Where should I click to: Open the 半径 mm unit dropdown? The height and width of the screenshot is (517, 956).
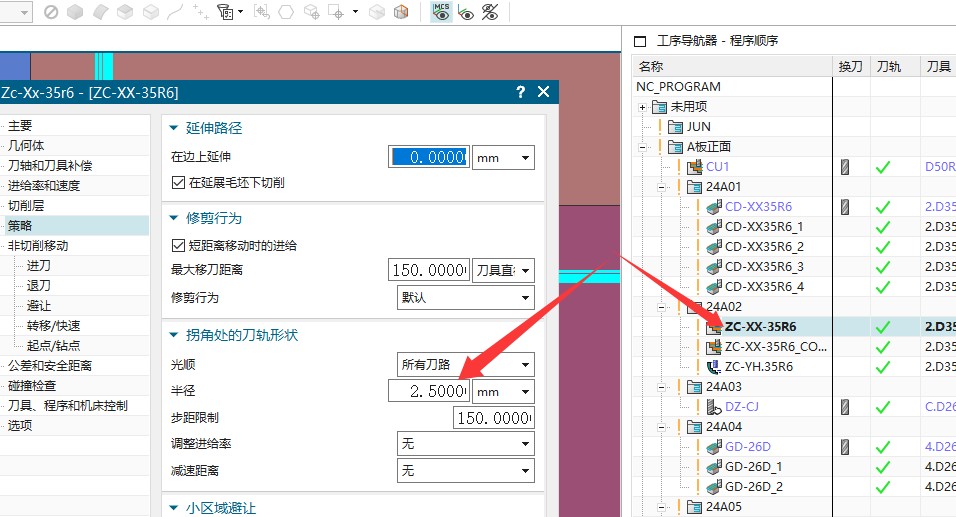504,391
